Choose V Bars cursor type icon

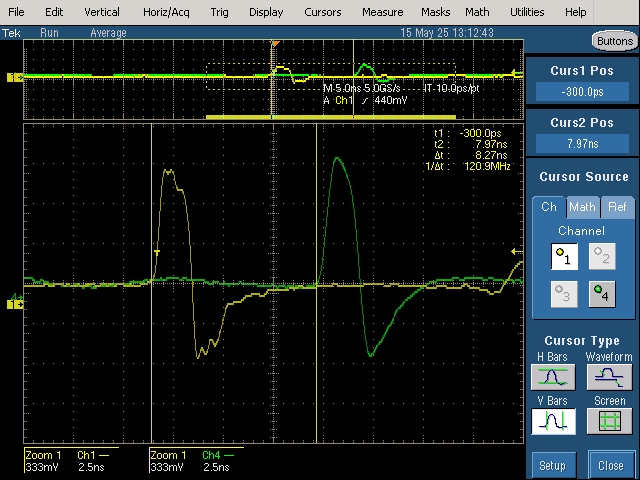tap(553, 421)
